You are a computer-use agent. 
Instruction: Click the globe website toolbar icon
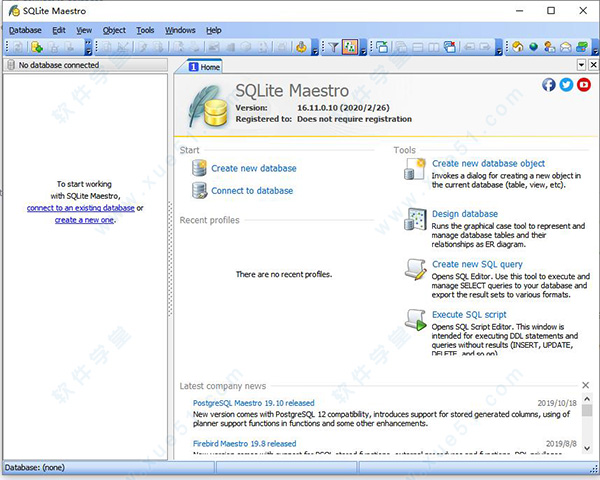point(533,47)
